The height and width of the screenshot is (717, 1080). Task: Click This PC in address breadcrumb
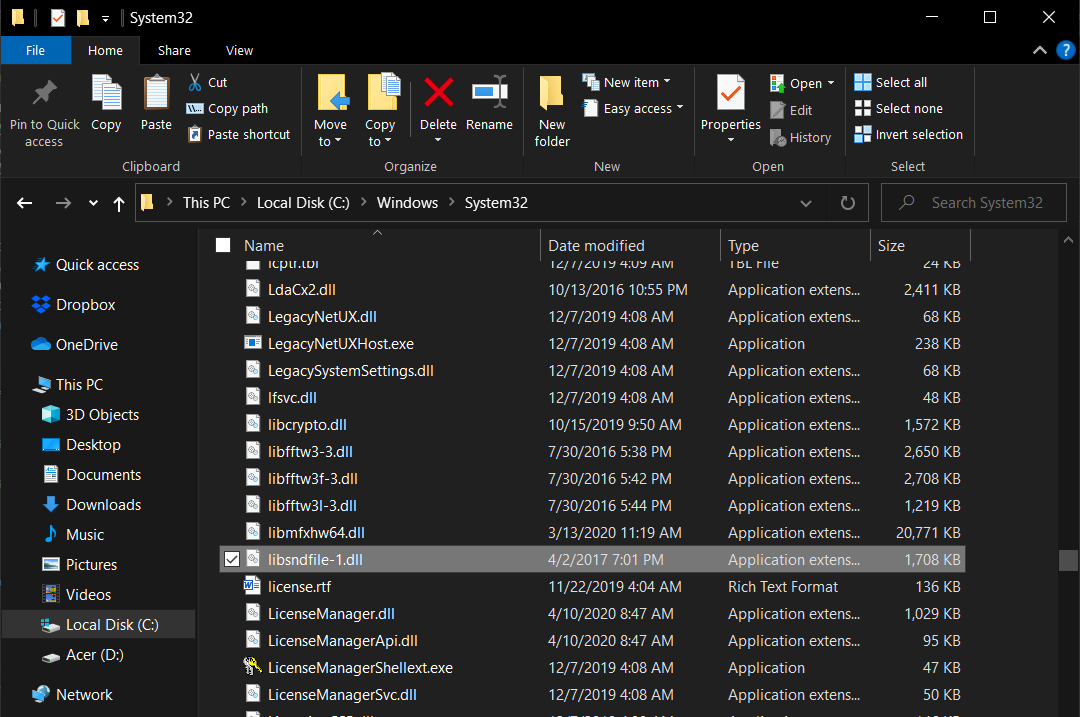point(206,202)
